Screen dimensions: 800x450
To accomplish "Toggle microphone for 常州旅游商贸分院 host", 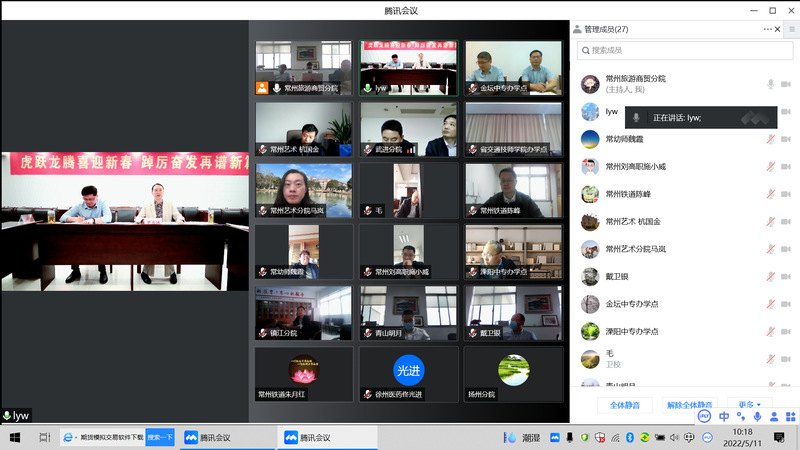I will coord(771,84).
